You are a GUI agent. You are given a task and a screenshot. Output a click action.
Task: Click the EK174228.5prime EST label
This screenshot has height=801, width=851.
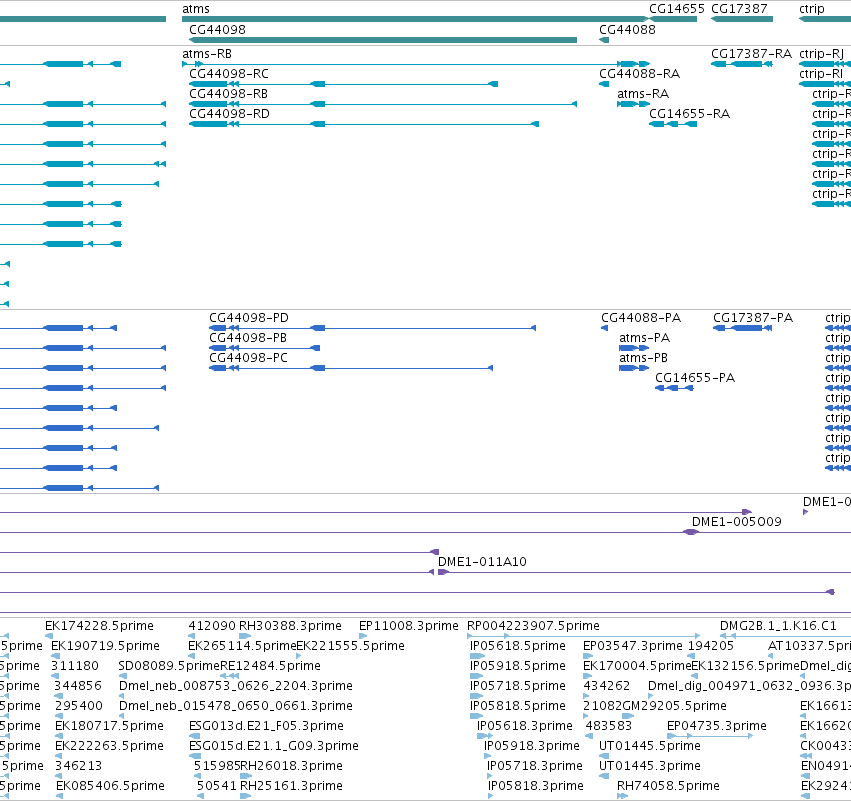pyautogui.click(x=99, y=626)
